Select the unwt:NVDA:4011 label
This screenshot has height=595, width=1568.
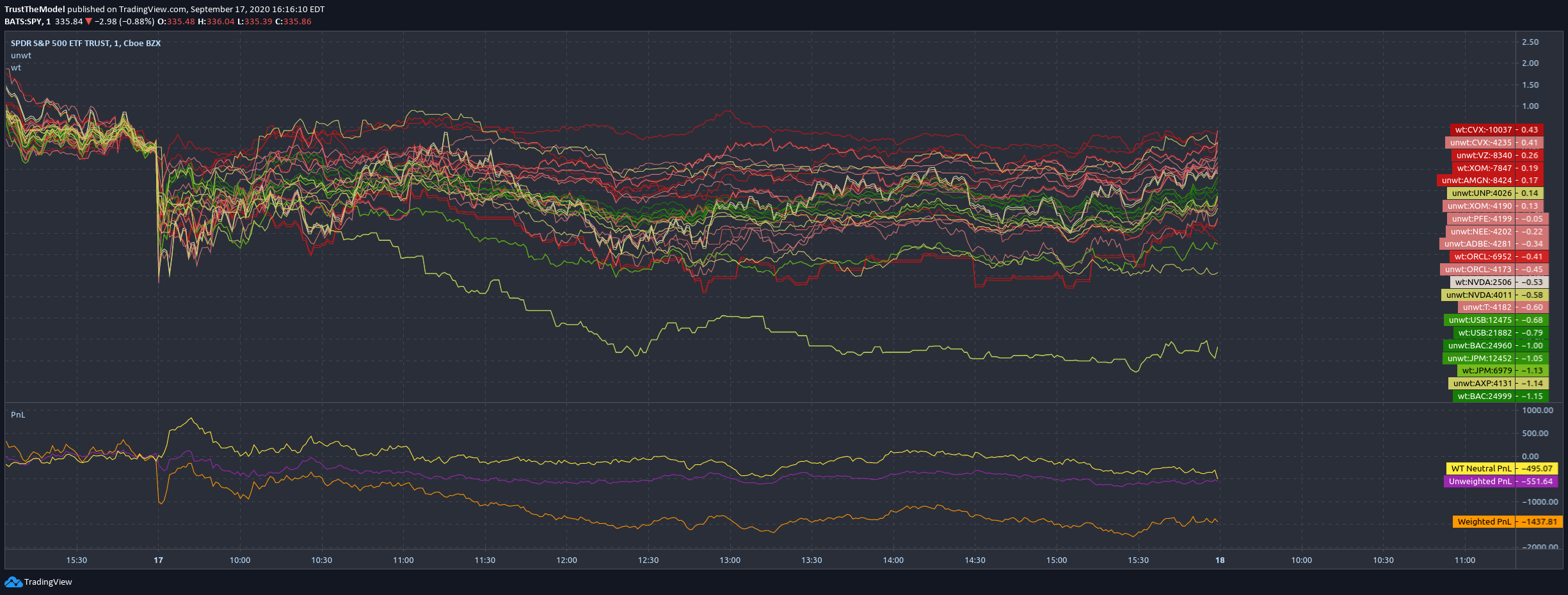point(1495,295)
